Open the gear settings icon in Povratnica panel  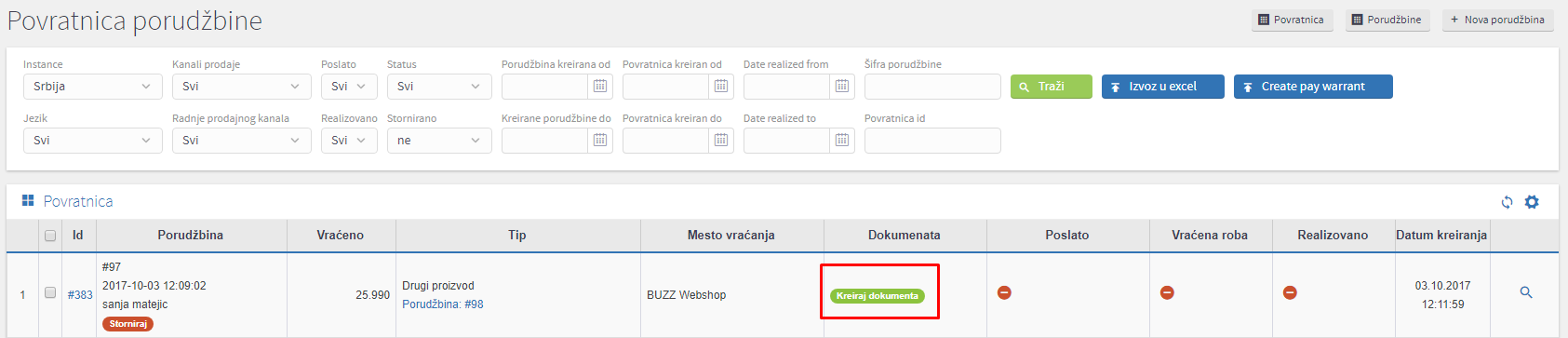[1532, 202]
